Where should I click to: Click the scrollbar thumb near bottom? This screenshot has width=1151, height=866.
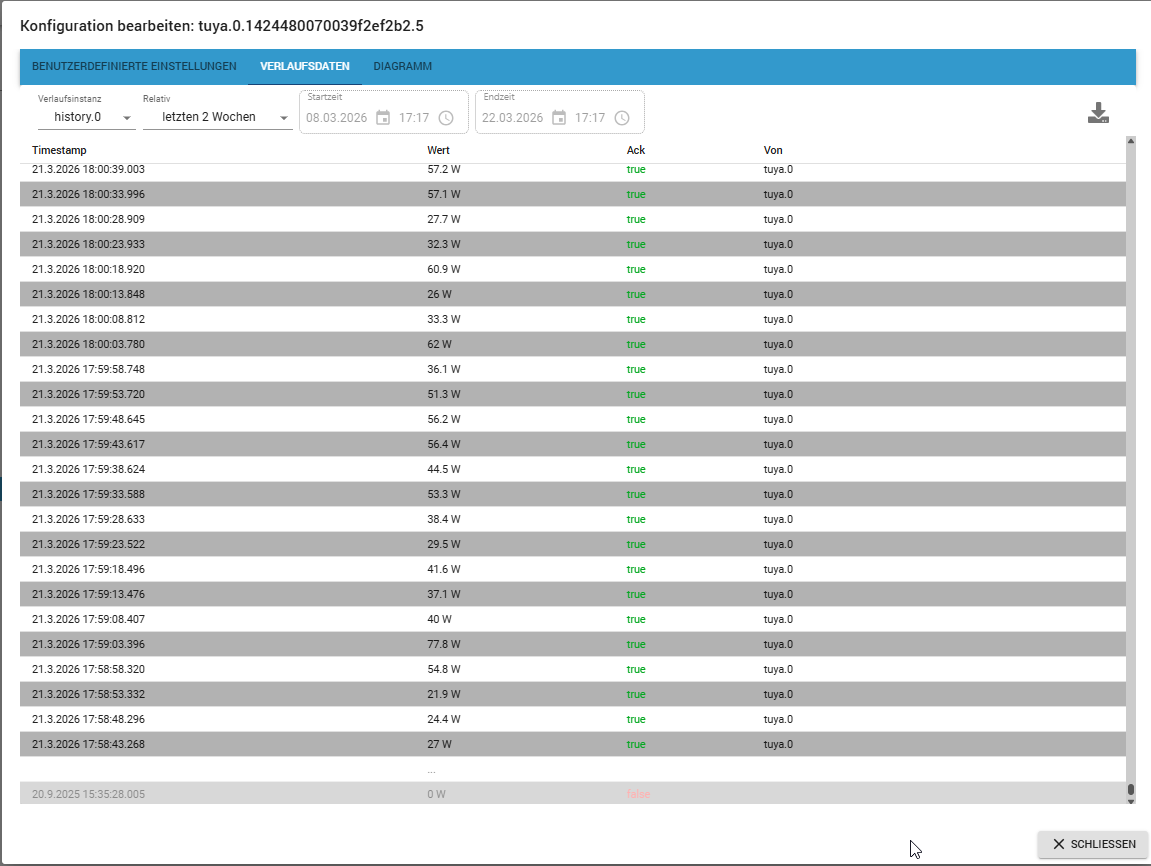pos(1130,790)
